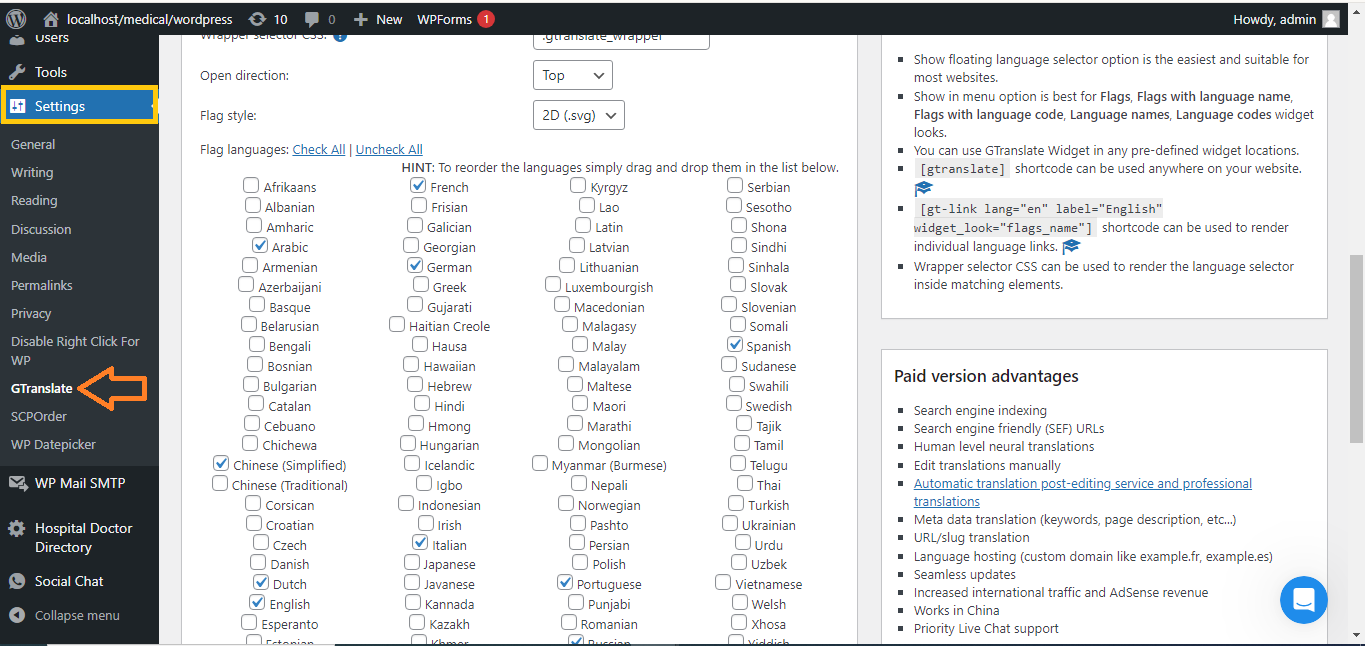Go to WP Mail SMTP menu
Screen dimensions: 1365x646
click(80, 483)
